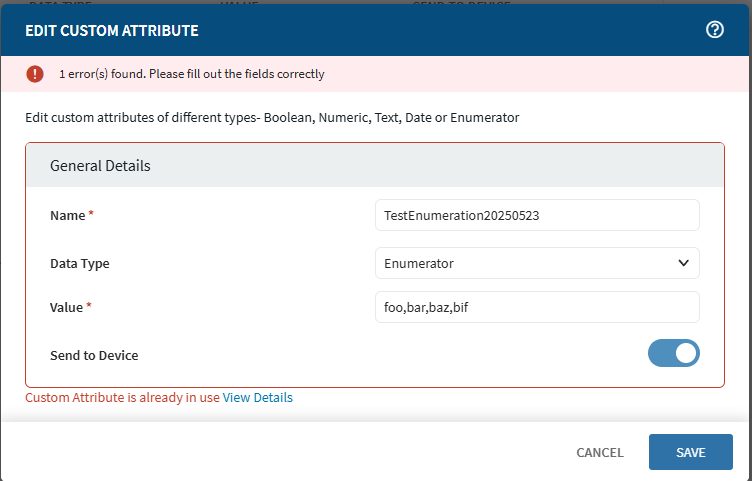Toggle the Send to Device switch
Image resolution: width=752 pixels, height=481 pixels.
(673, 353)
